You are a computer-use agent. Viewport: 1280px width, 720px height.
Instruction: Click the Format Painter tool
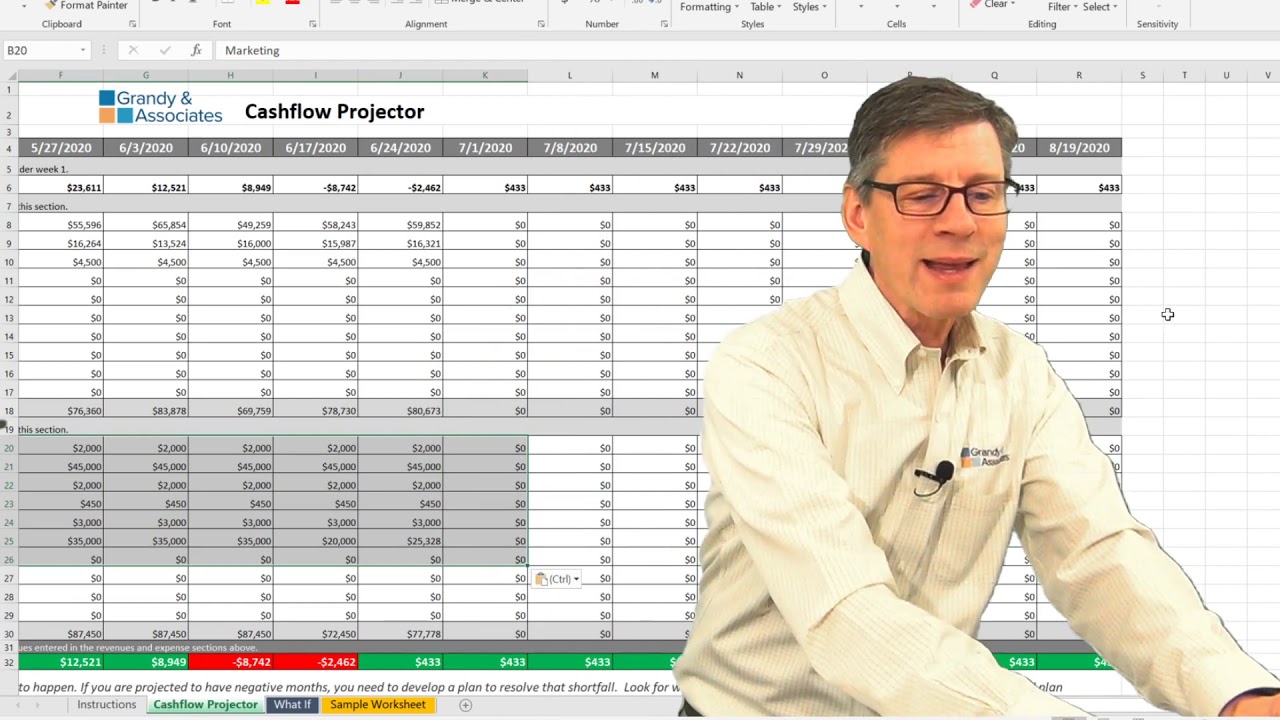[x=86, y=5]
